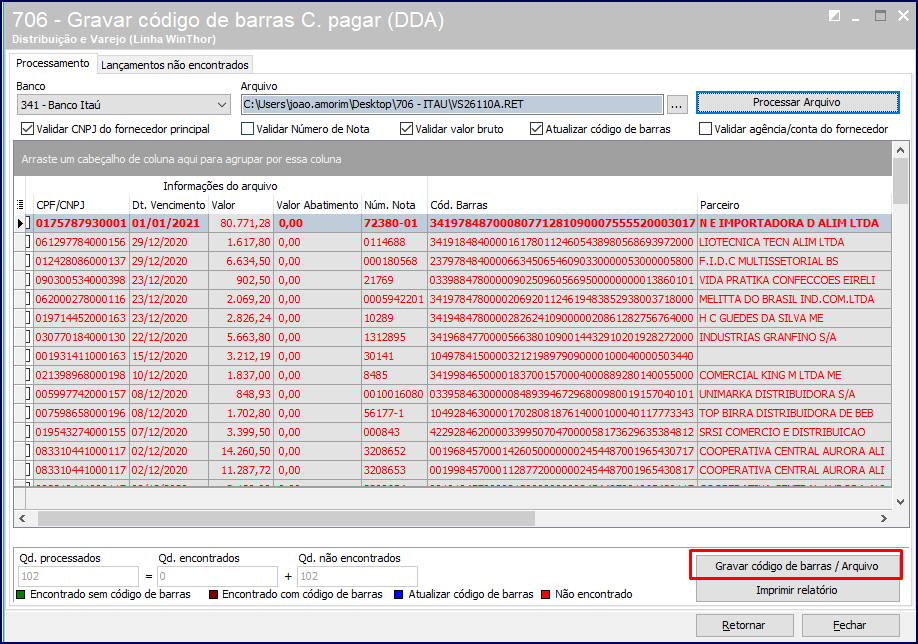Sort by the Dt. Vencimento column header
This screenshot has width=918, height=644.
coord(169,205)
